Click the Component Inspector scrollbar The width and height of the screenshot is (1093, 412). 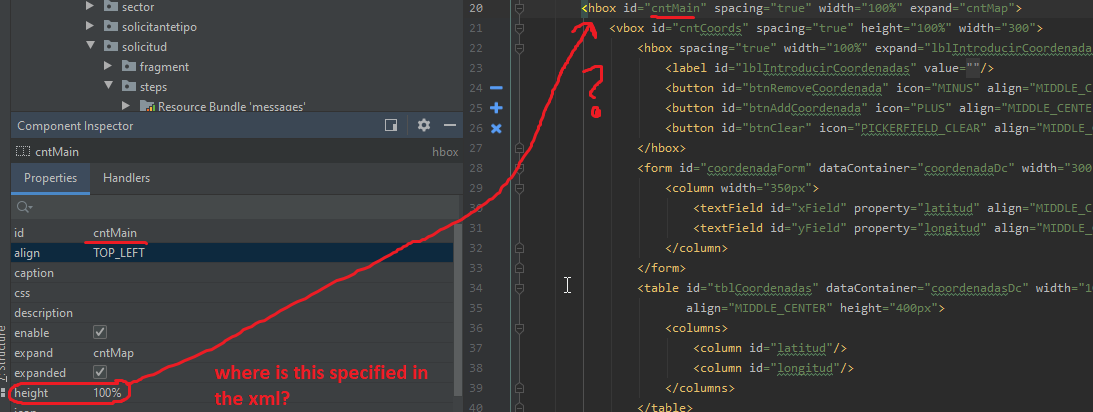tap(457, 308)
